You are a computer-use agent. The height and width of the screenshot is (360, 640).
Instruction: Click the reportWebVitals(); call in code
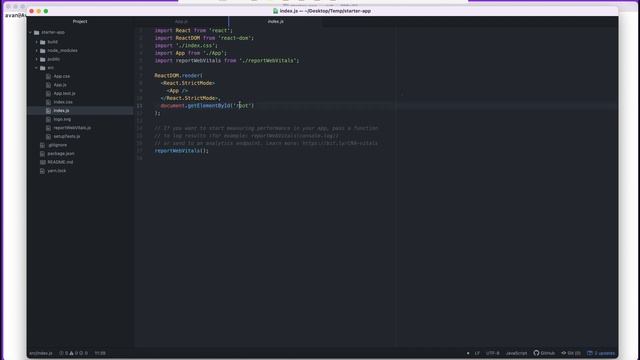pos(181,151)
